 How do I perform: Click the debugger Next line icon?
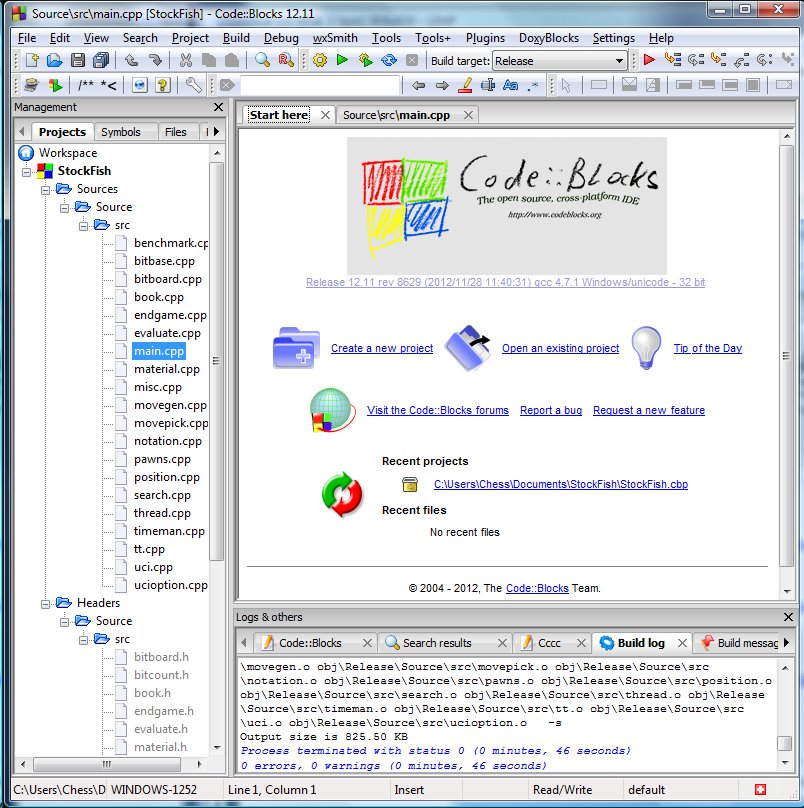tap(696, 60)
